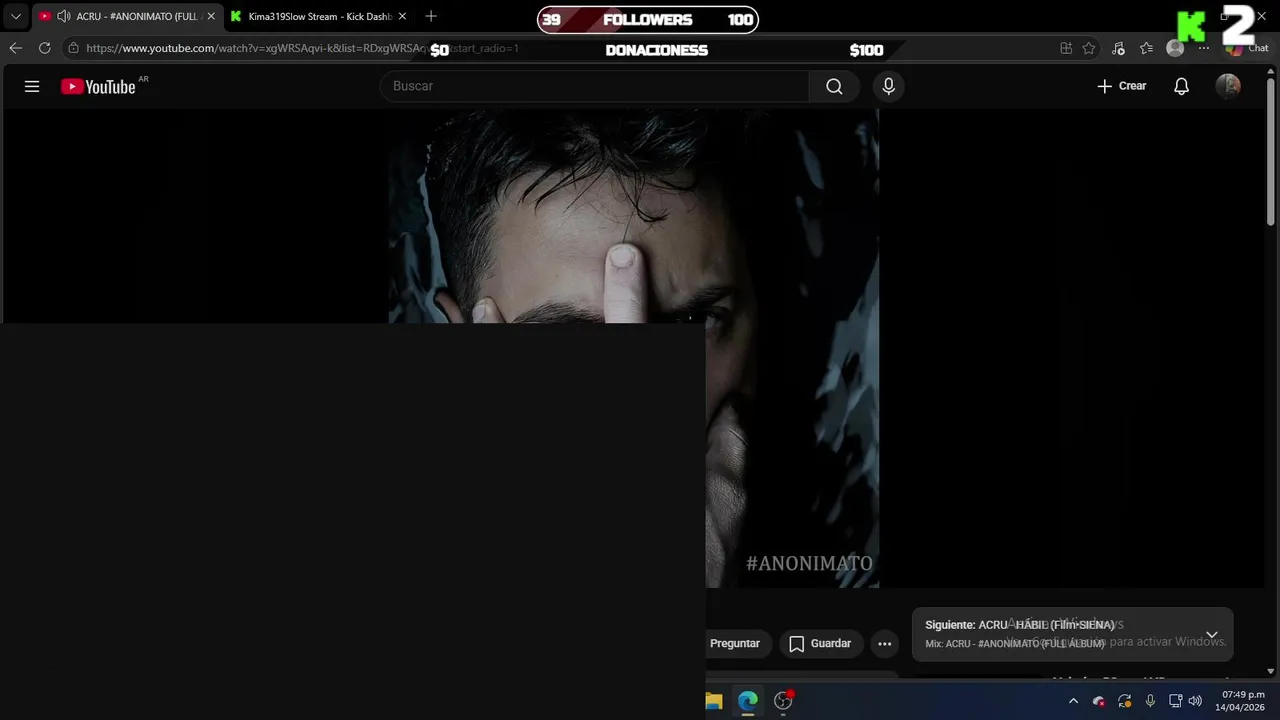Go to YouTube home via the logo
Screen dimensions: 1280x720
98,87
